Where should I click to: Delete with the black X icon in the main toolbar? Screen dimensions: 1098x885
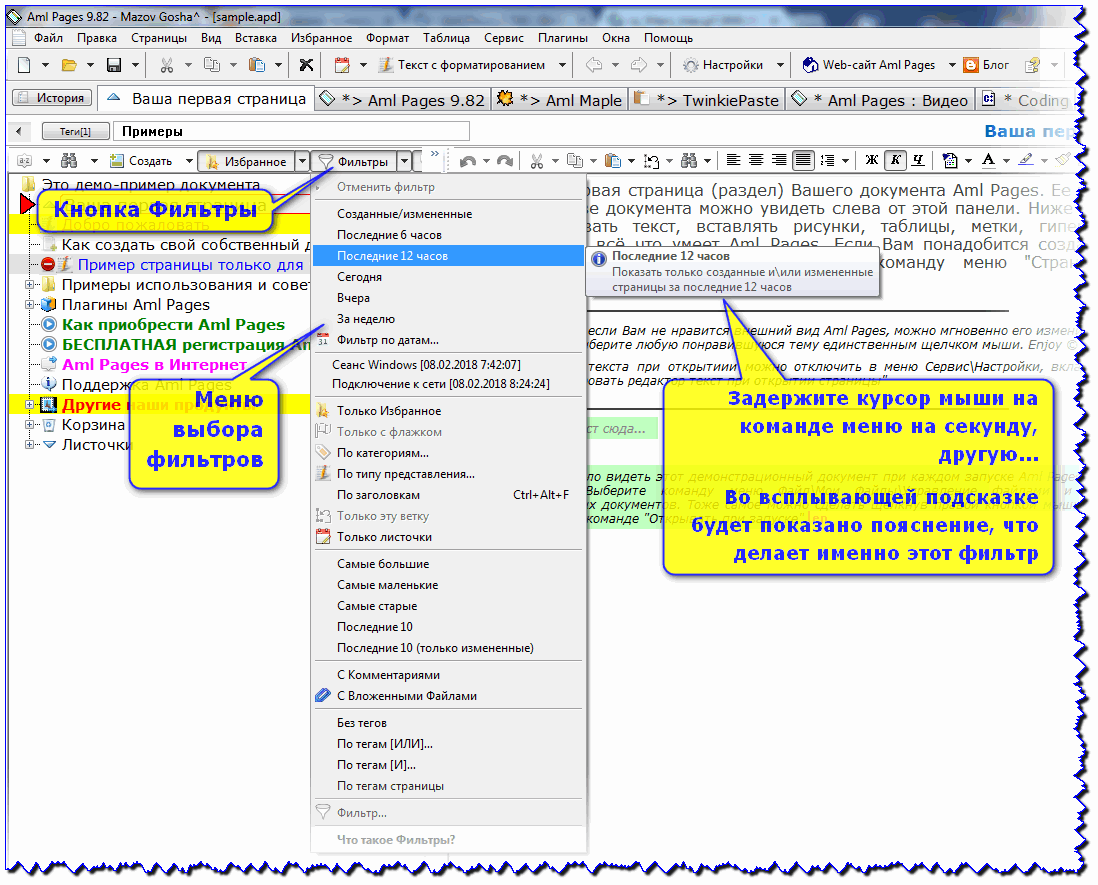pos(306,65)
